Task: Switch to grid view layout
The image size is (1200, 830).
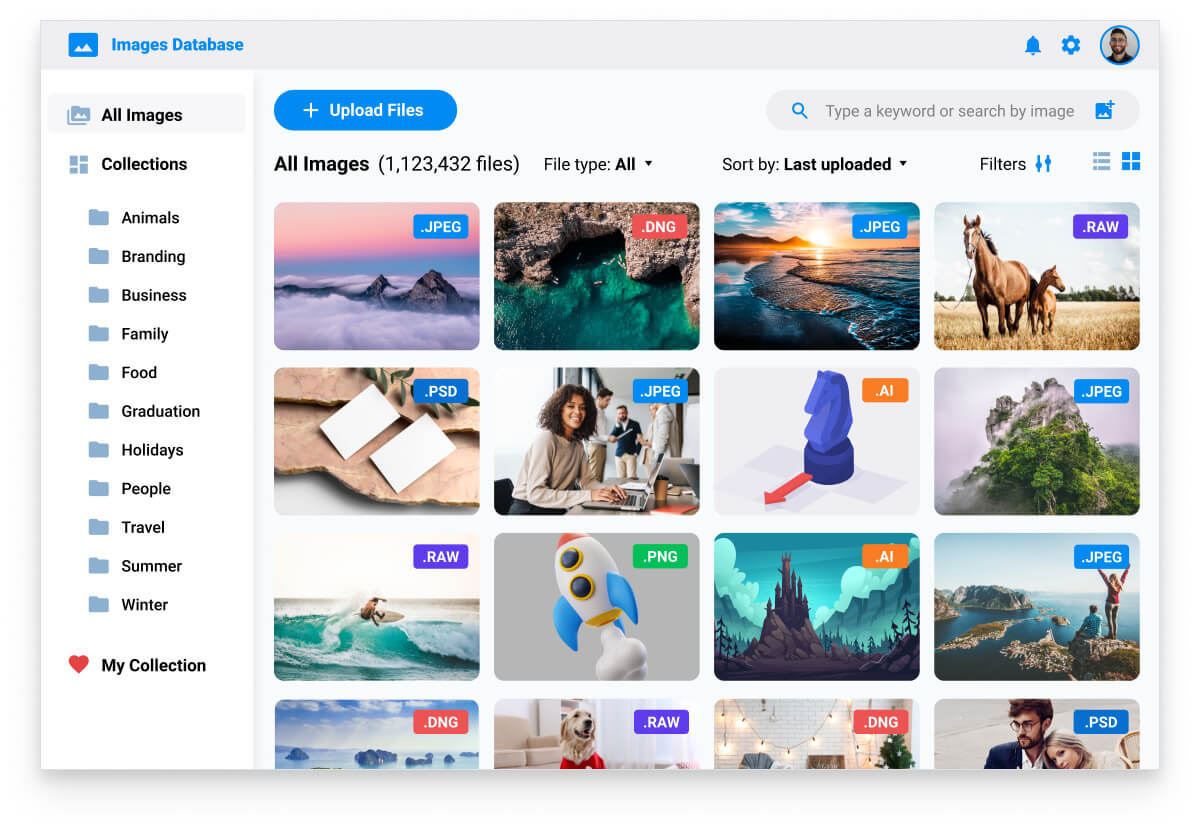Action: coord(1131,162)
